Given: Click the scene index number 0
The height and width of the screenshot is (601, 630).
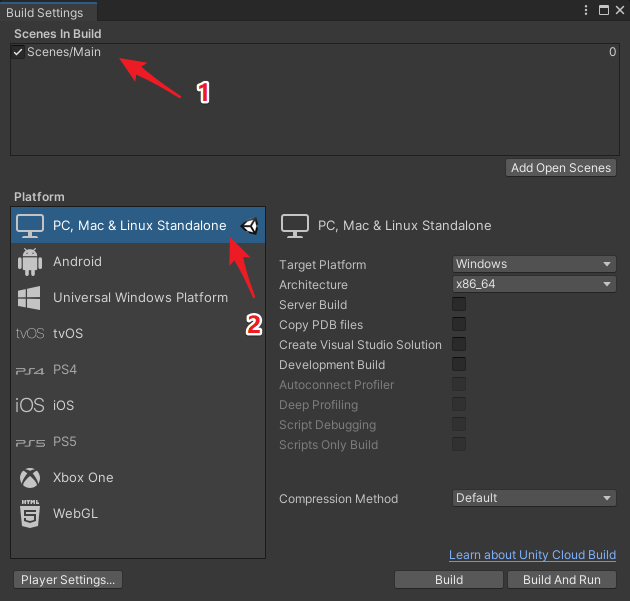Looking at the screenshot, I should (612, 52).
